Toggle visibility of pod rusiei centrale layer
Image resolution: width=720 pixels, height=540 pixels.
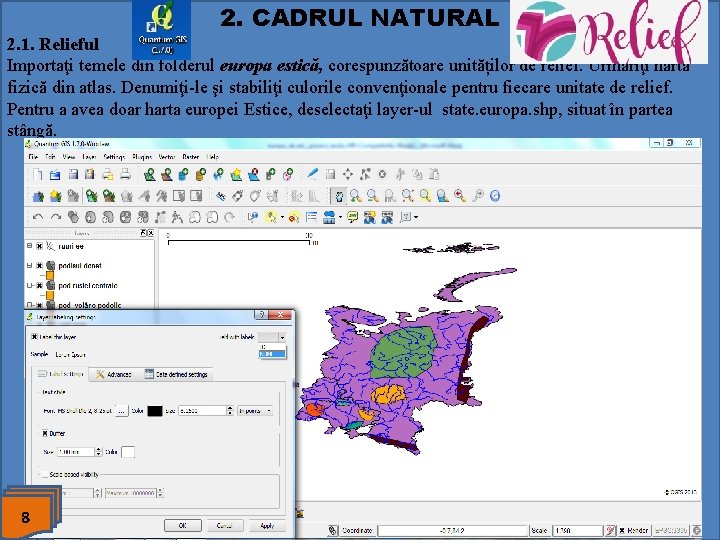click(39, 286)
